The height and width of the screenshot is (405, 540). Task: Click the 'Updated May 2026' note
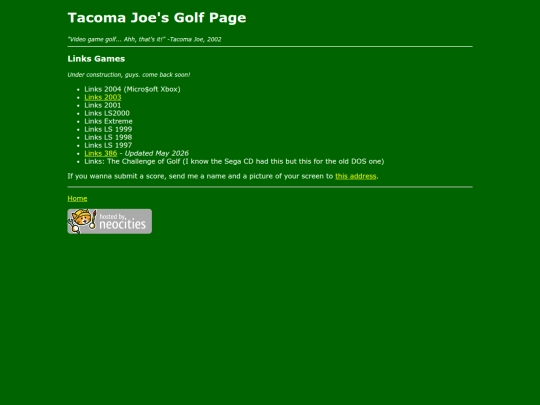(x=157, y=153)
